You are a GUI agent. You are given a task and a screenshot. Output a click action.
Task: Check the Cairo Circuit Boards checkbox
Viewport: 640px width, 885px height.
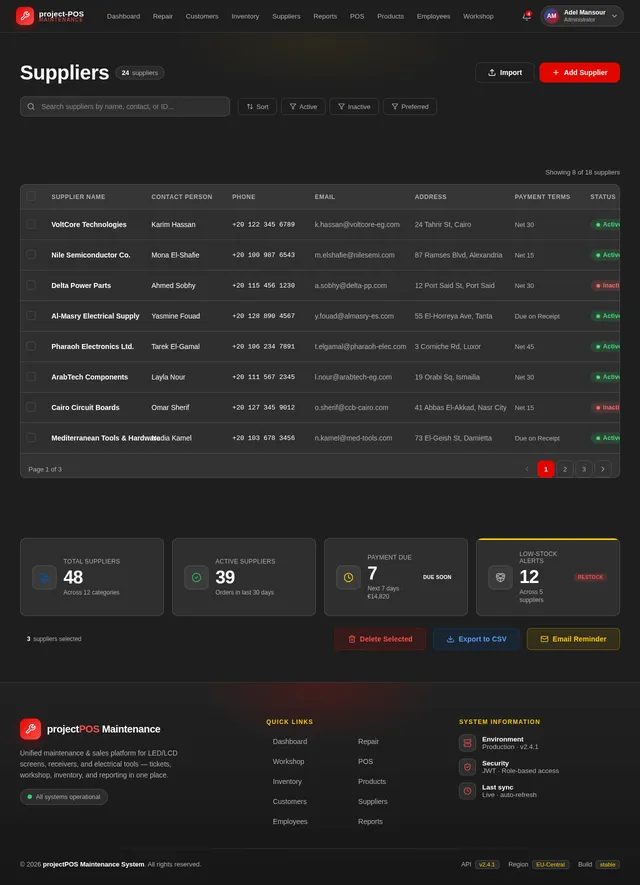click(31, 407)
